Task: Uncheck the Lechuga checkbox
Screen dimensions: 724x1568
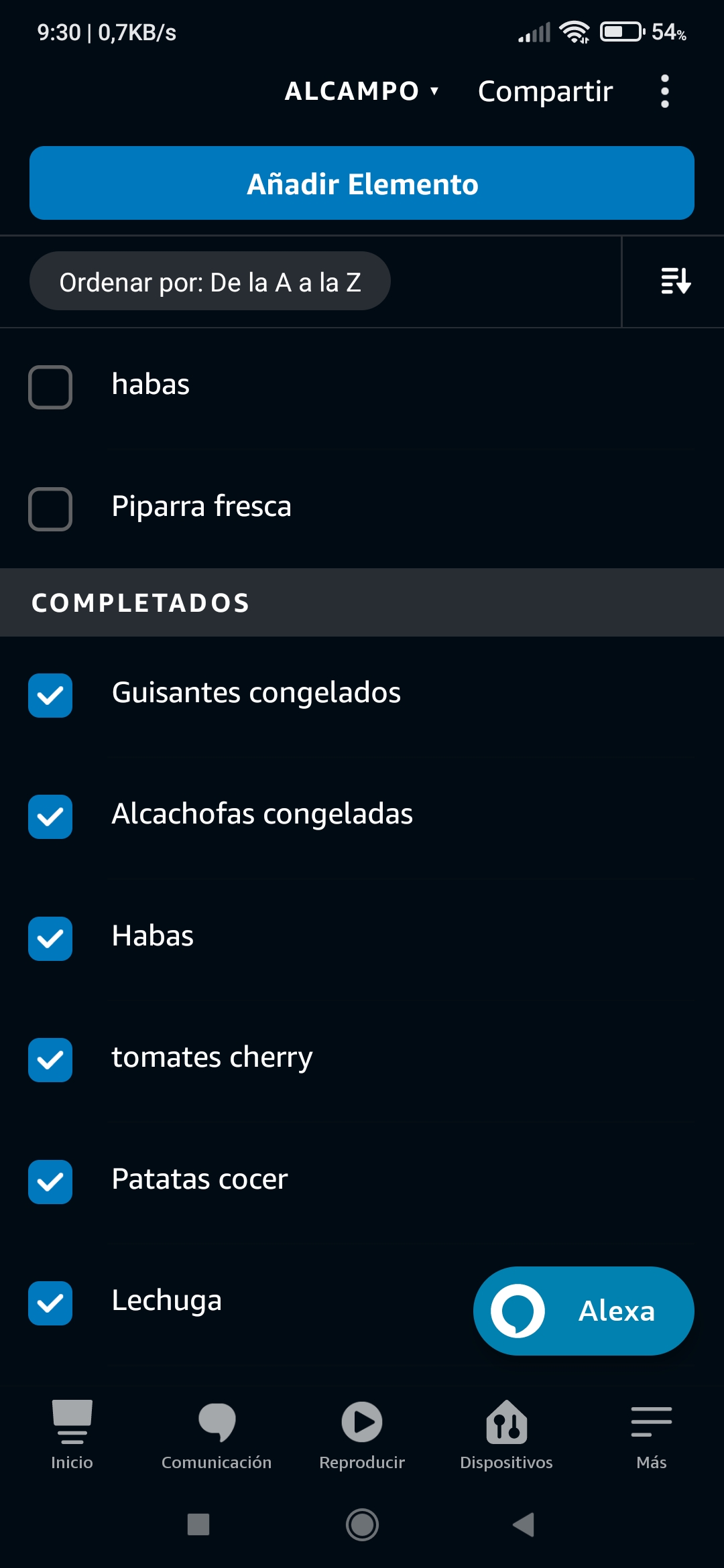Action: (x=50, y=1303)
